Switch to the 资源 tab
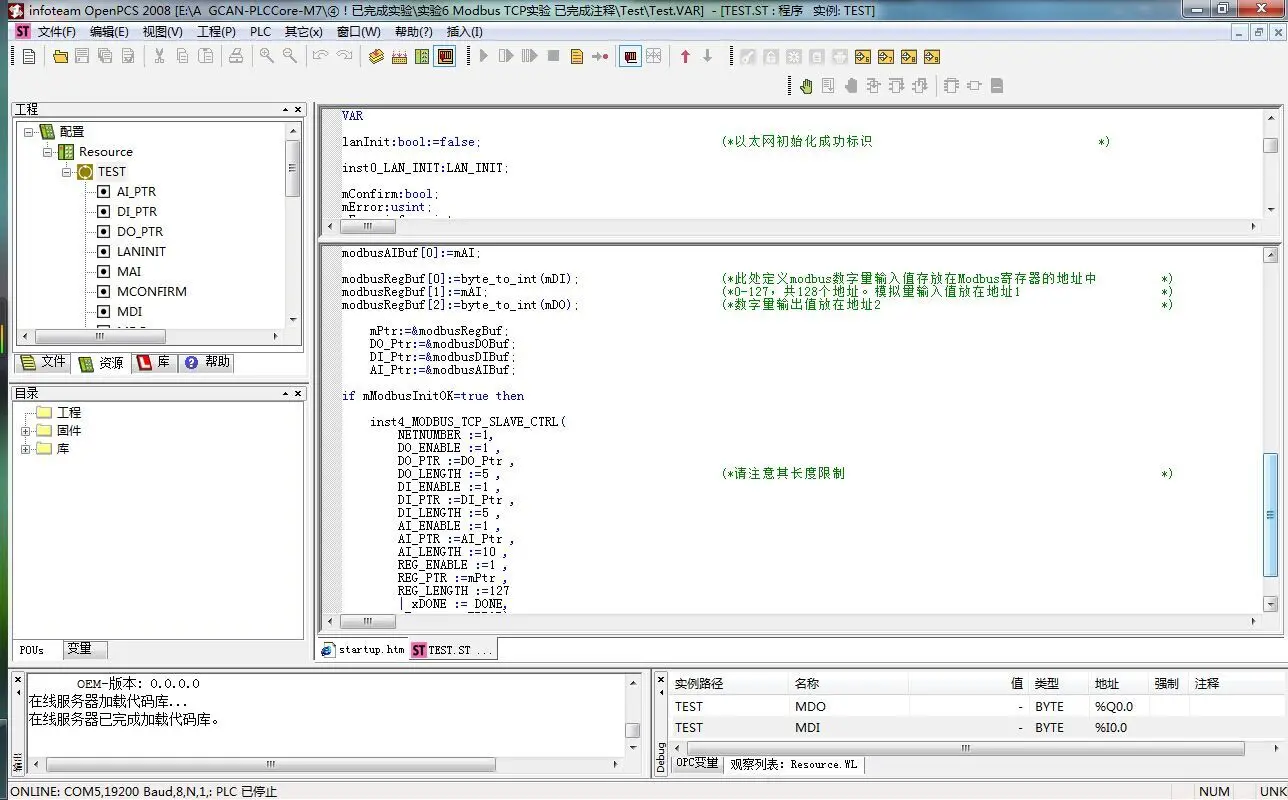This screenshot has height=800, width=1288. [102, 363]
